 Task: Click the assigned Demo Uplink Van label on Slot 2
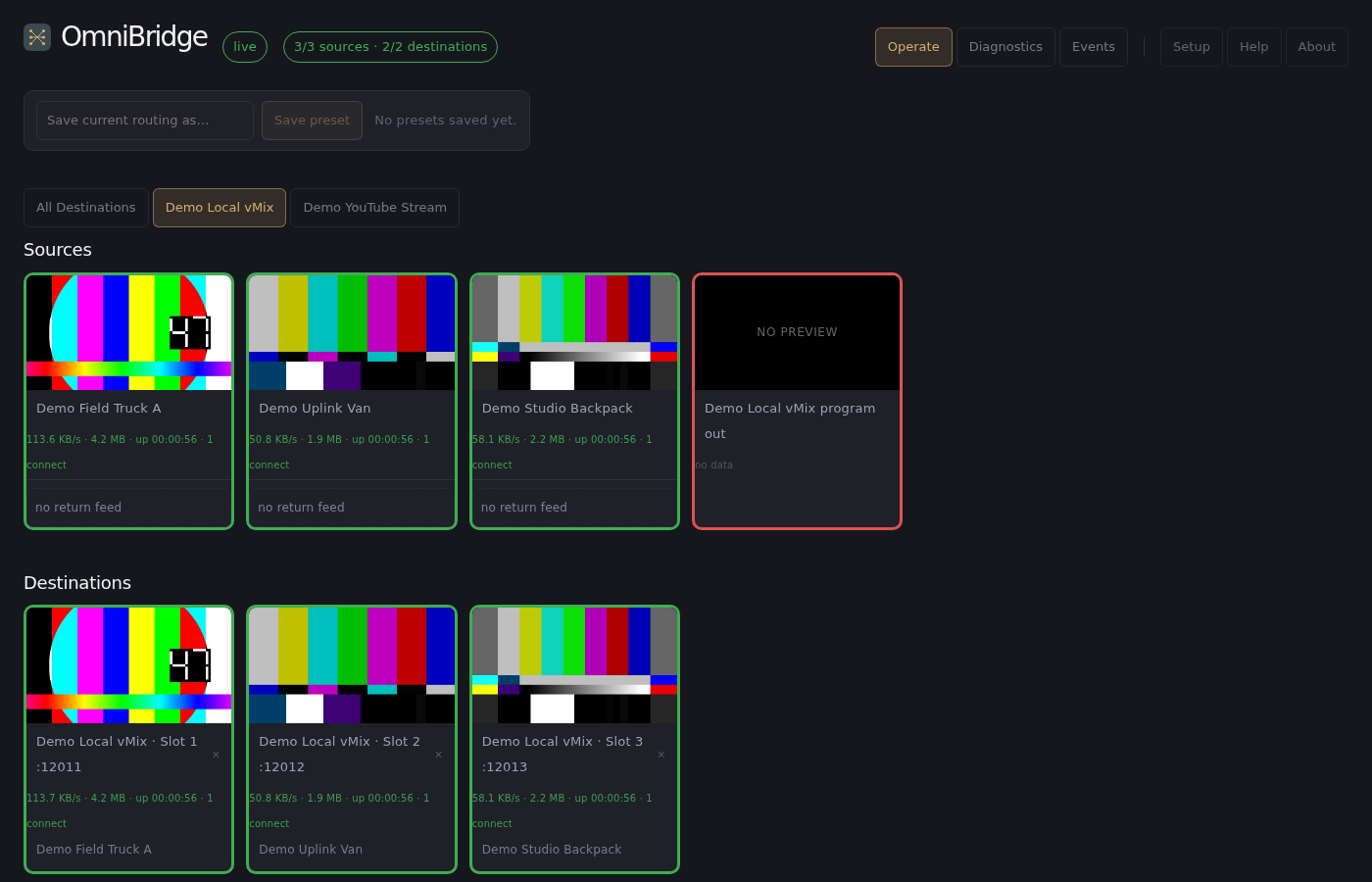(311, 850)
